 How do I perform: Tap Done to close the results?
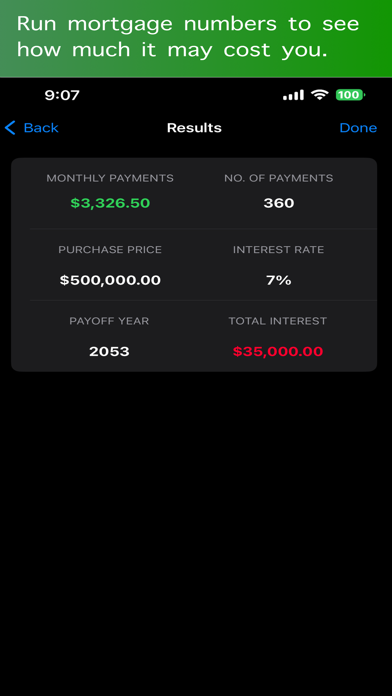click(x=358, y=128)
